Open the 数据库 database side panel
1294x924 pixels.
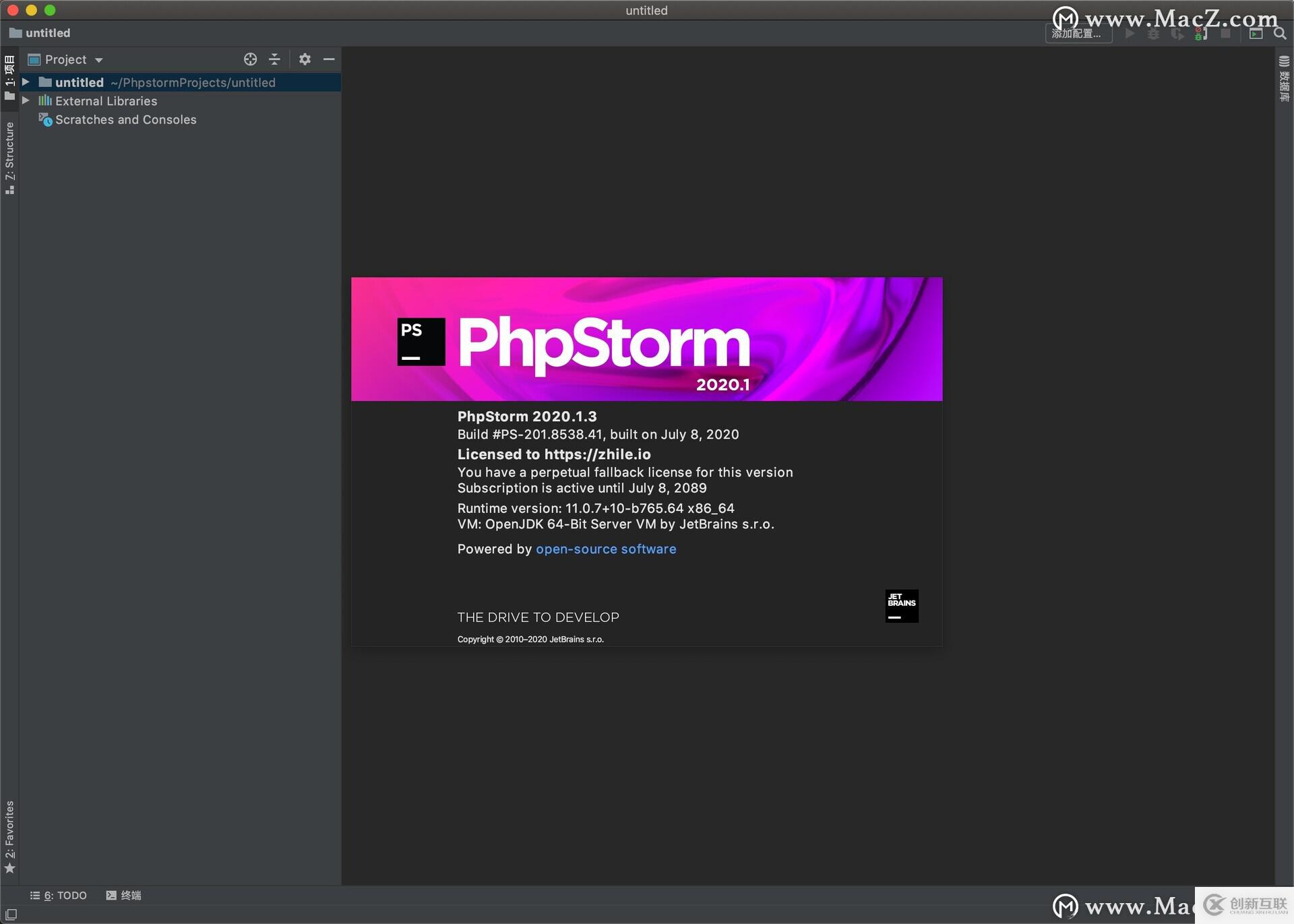1284,79
